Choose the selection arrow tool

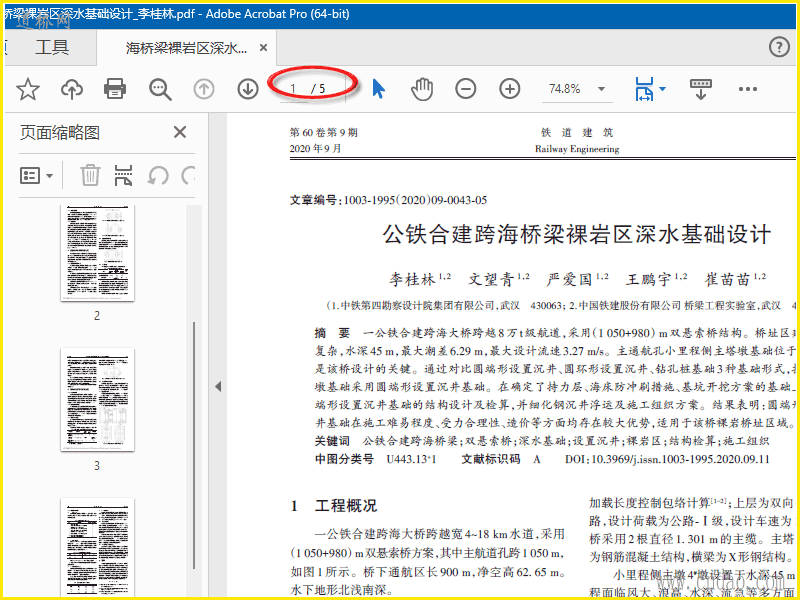[379, 89]
